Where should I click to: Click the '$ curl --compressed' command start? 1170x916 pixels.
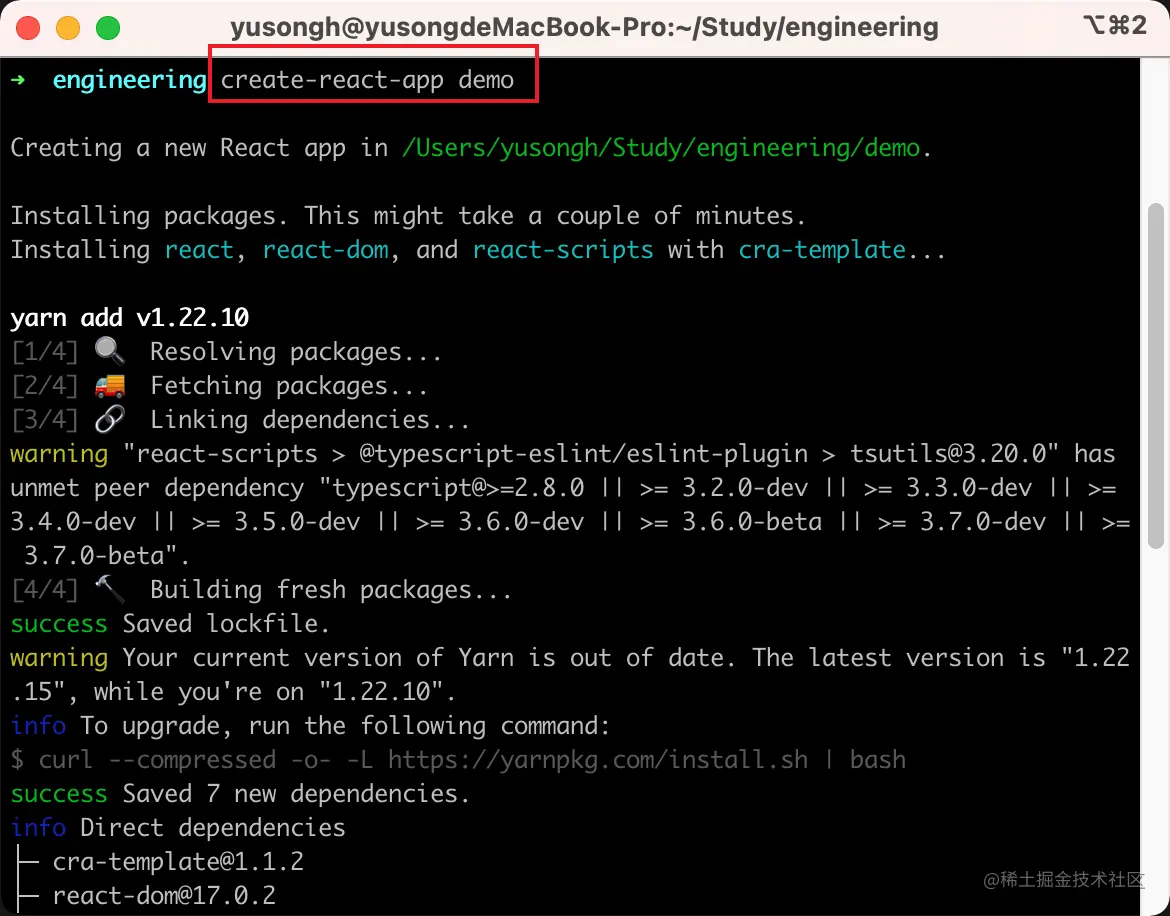[x=143, y=759]
